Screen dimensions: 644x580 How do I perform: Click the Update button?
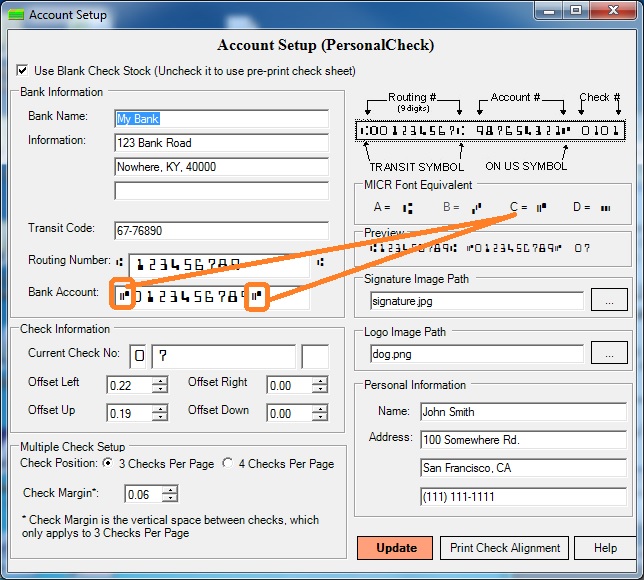pyautogui.click(x=395, y=548)
